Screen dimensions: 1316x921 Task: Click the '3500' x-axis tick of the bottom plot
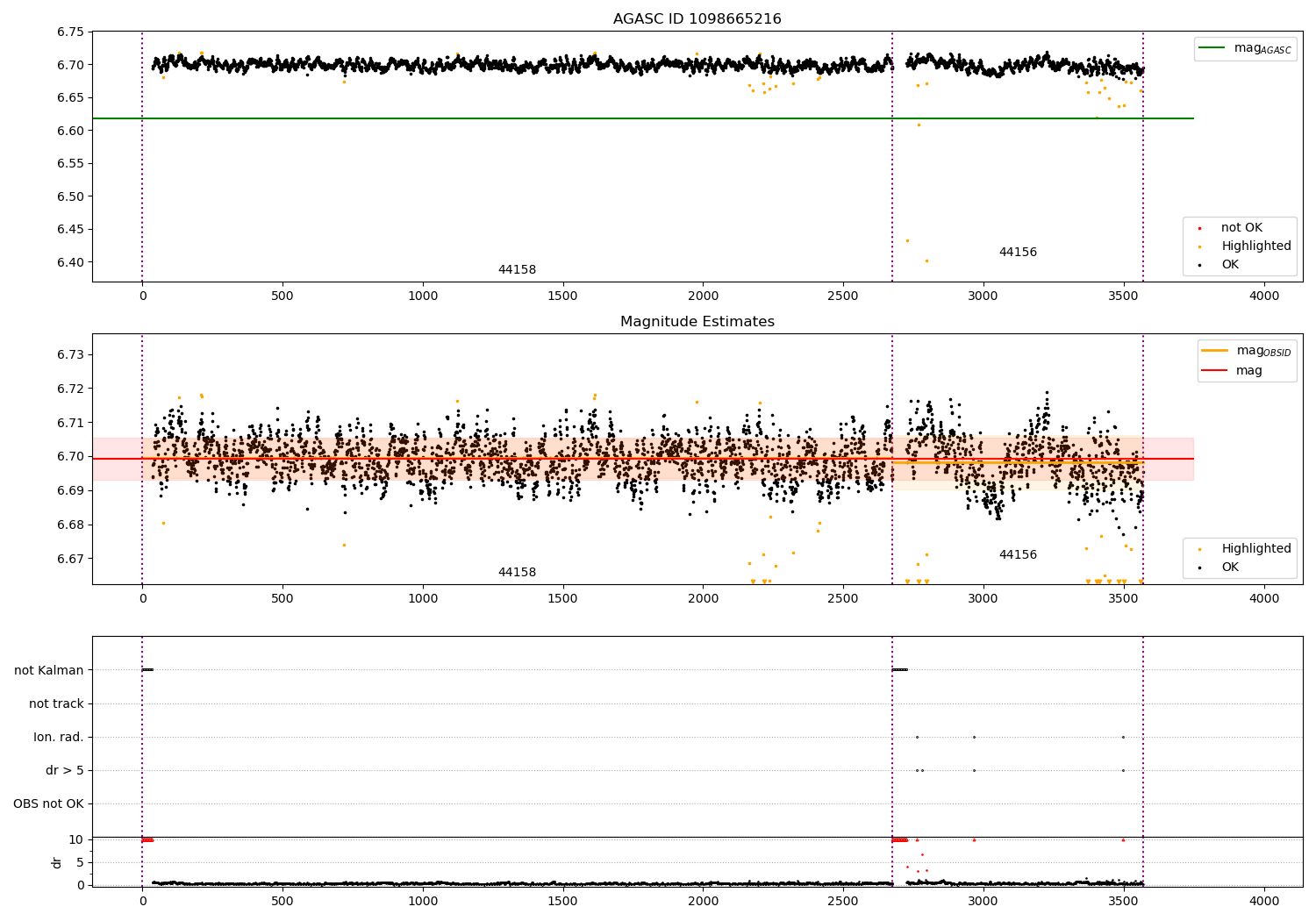tap(1124, 901)
